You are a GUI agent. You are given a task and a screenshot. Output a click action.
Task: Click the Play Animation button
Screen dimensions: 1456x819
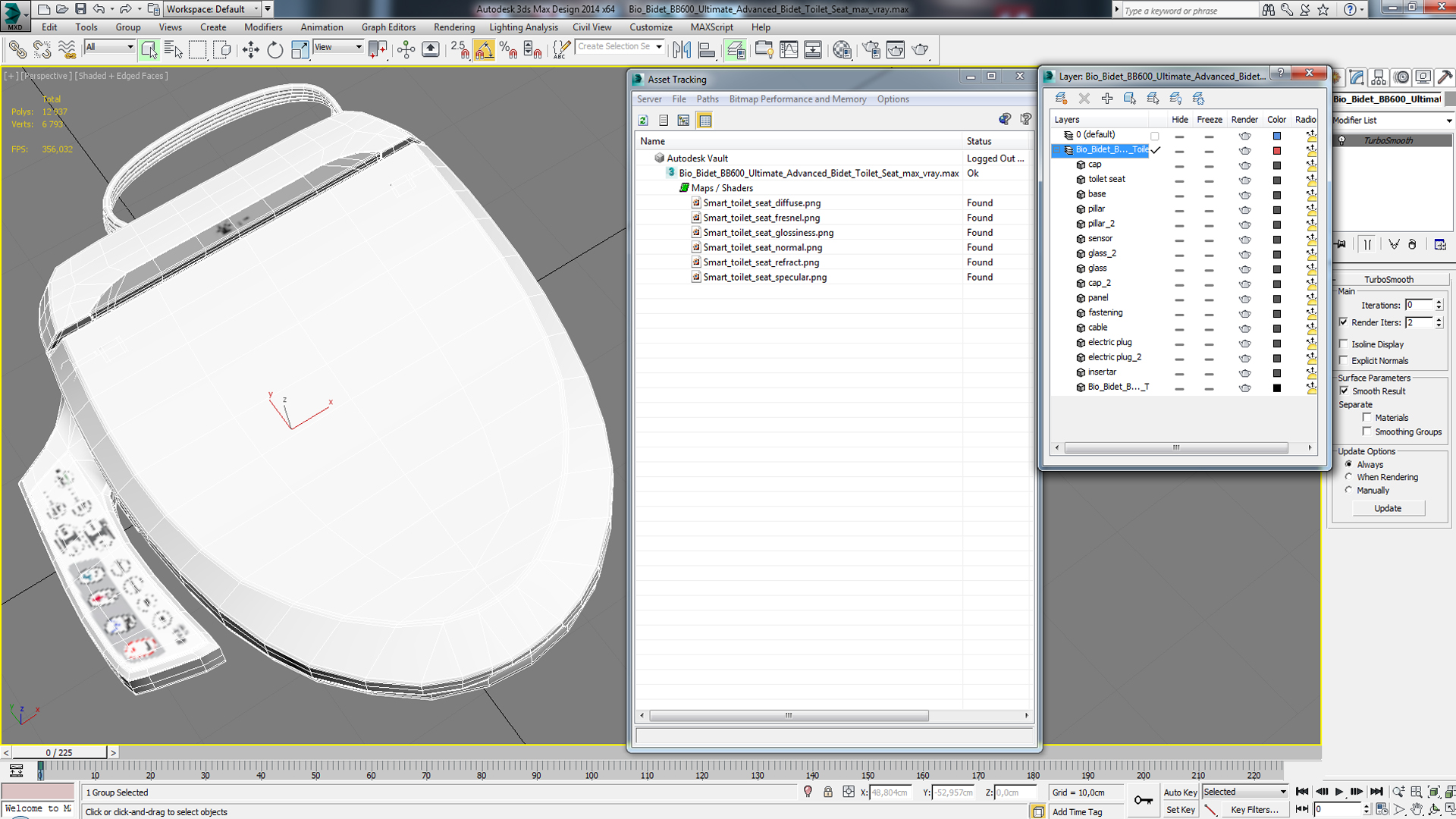(x=1338, y=792)
